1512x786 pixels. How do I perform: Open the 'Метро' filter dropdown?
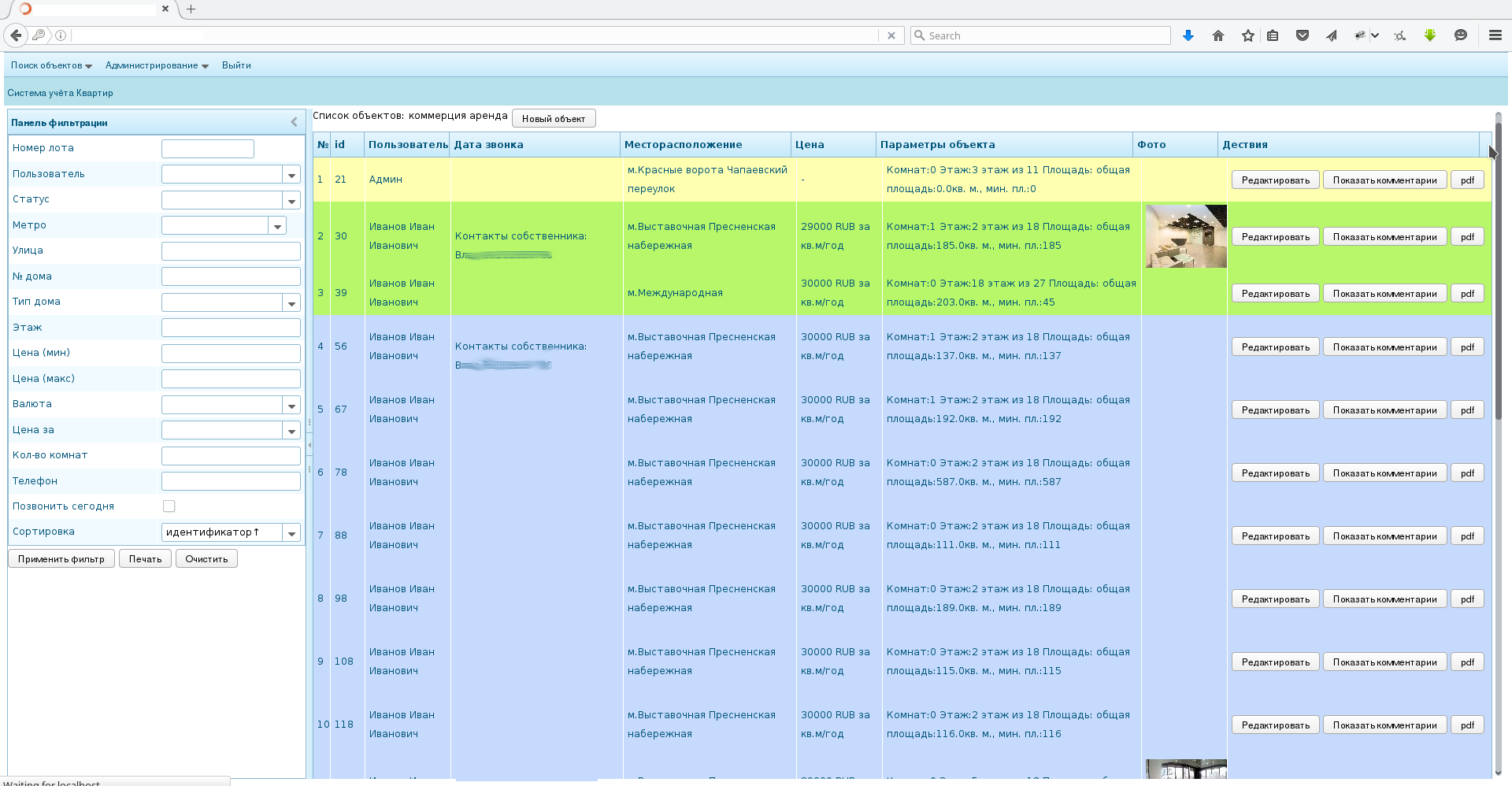277,226
